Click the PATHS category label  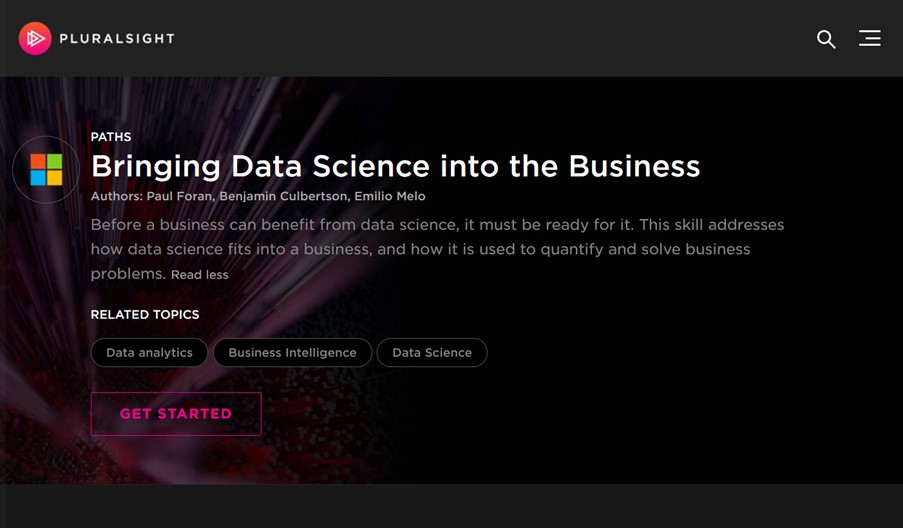point(111,137)
